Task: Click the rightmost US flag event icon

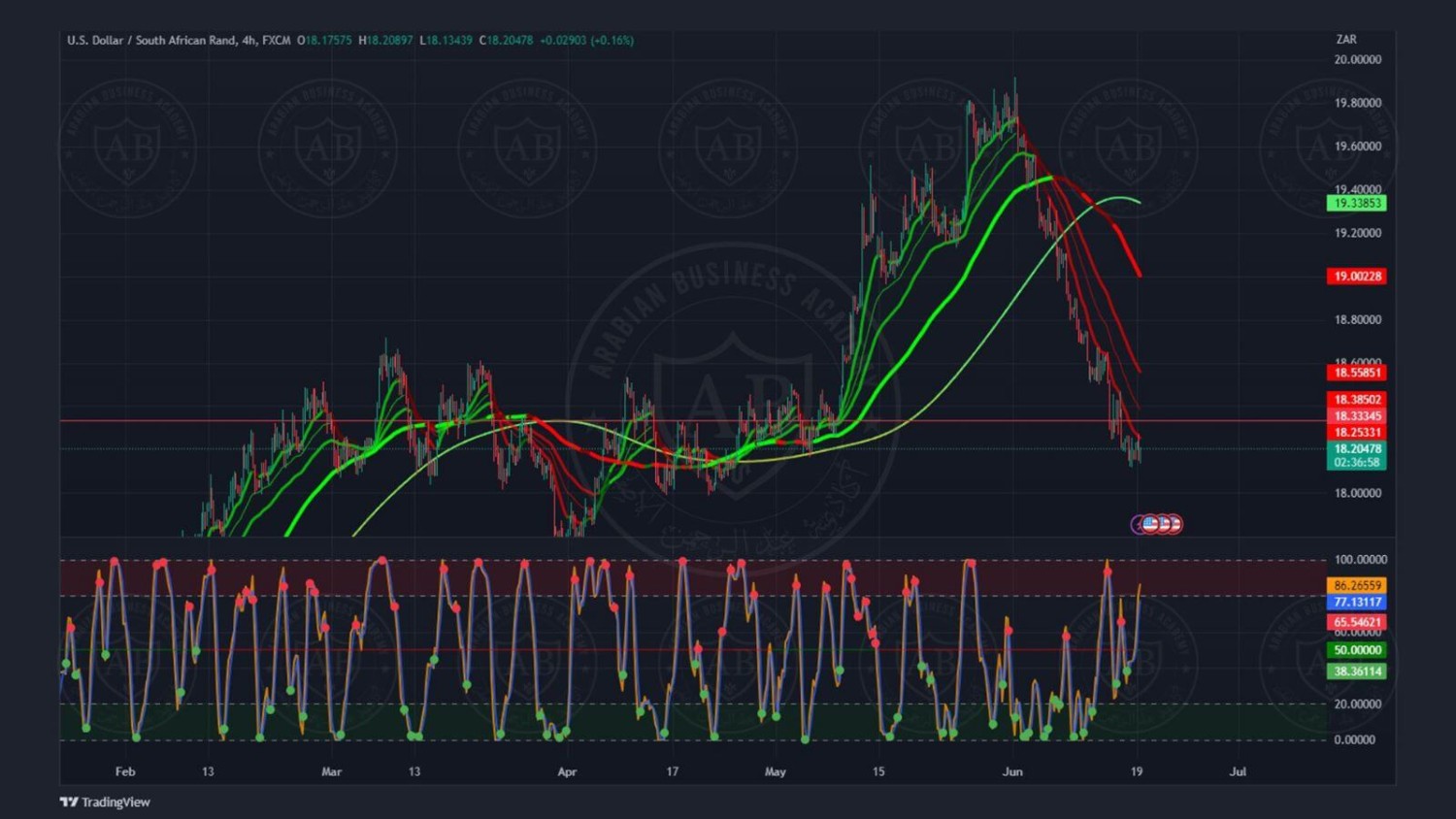Action: point(1175,524)
